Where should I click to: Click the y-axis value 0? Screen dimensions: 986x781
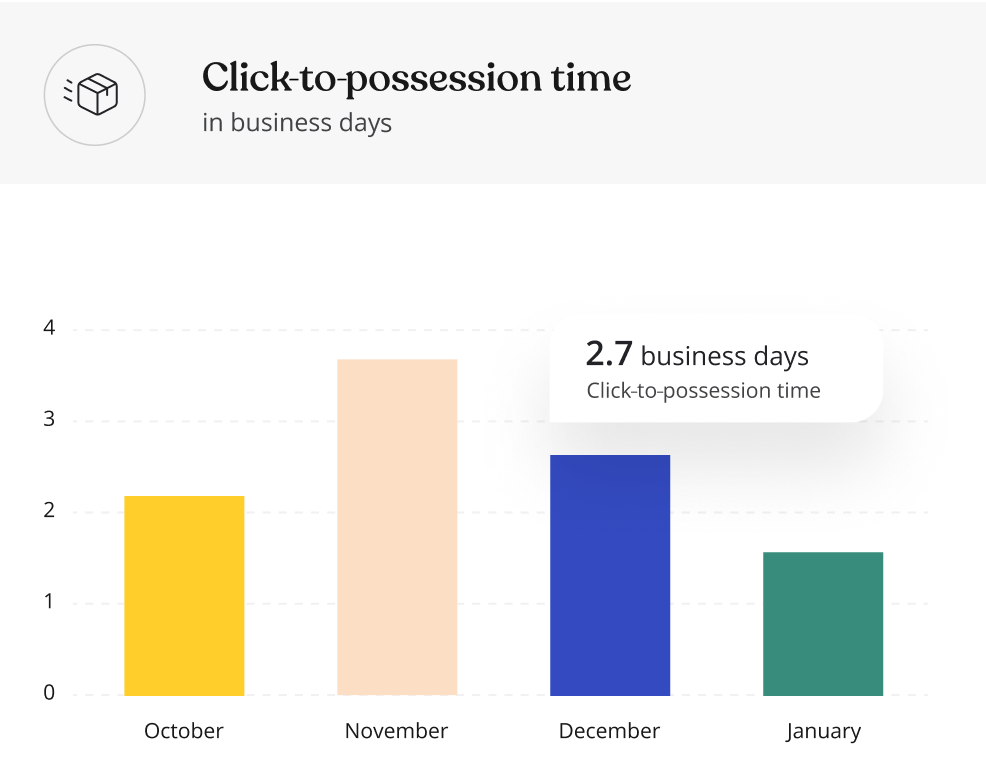pos(49,693)
